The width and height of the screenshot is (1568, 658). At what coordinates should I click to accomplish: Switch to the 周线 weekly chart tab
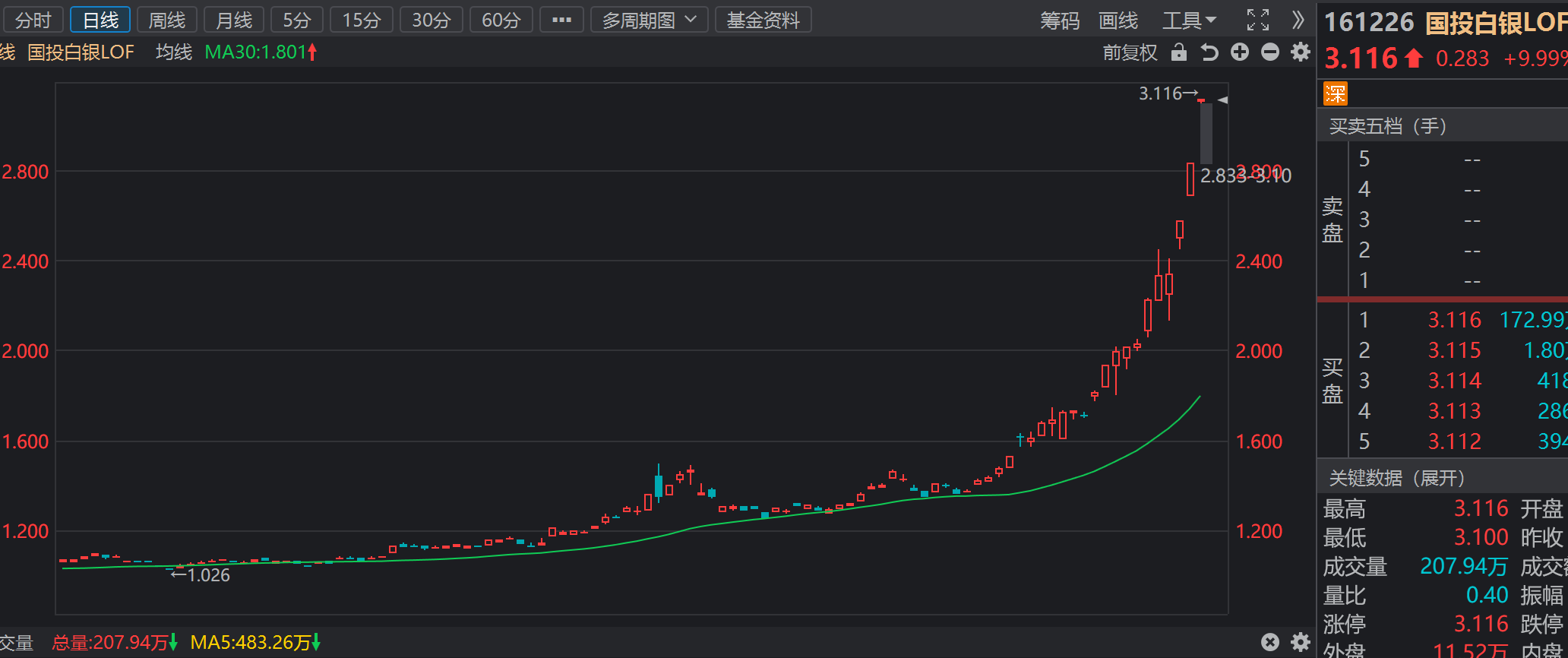pos(167,21)
